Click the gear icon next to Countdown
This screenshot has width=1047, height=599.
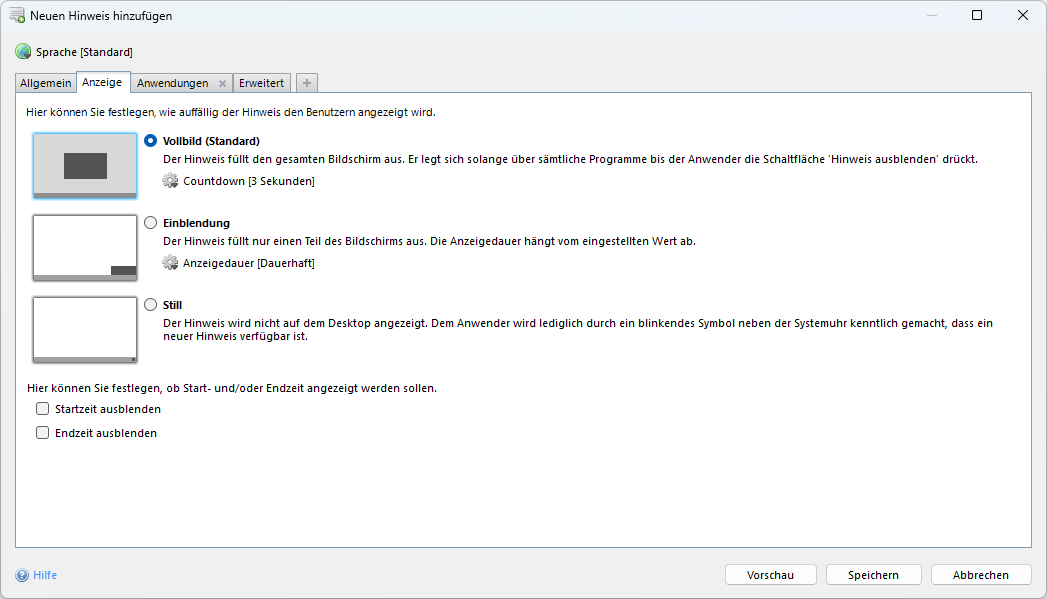[x=170, y=181]
